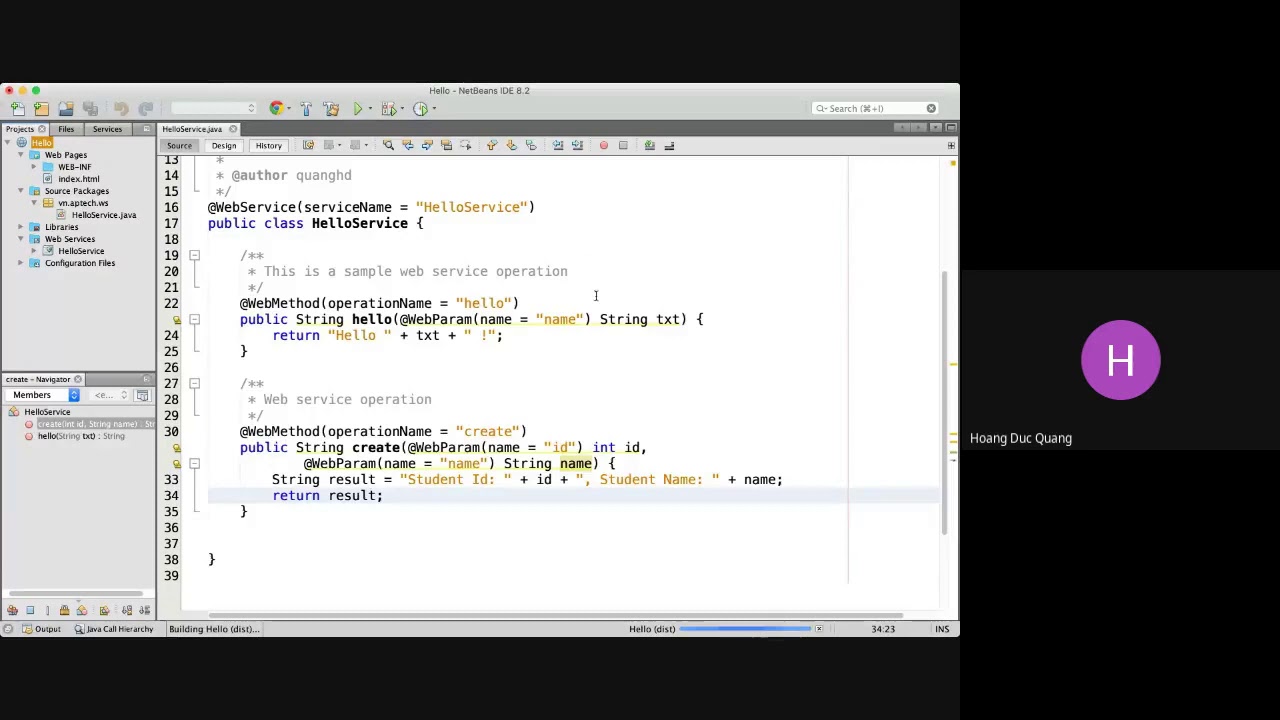Toggle Show Fields filter in the Navigator

[30, 610]
